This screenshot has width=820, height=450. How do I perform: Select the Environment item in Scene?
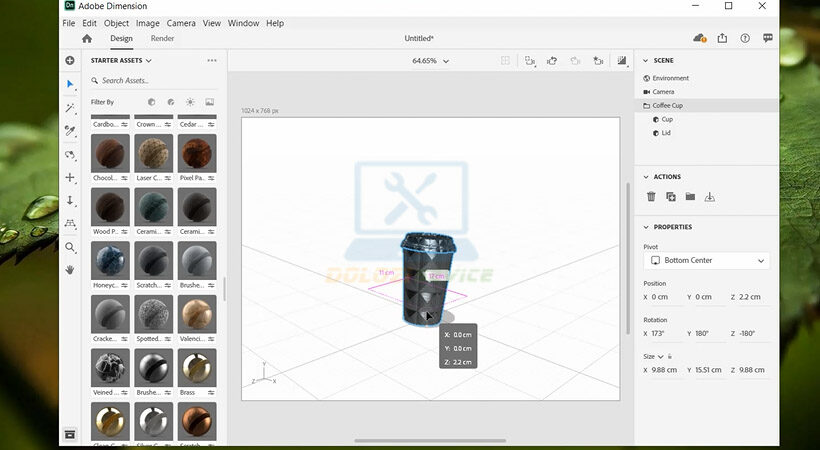[670, 78]
